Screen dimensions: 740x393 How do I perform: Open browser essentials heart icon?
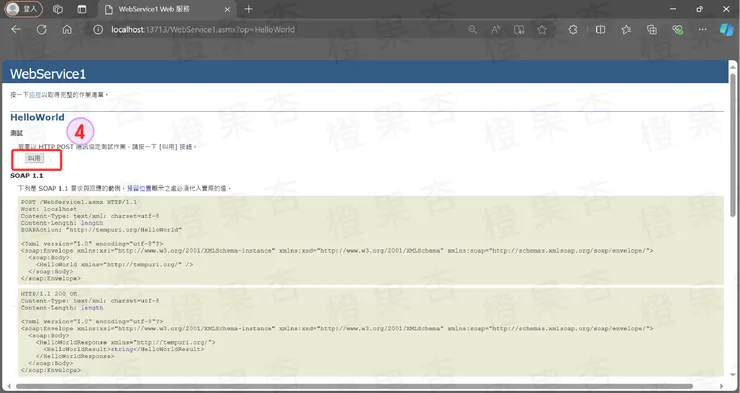(x=677, y=30)
